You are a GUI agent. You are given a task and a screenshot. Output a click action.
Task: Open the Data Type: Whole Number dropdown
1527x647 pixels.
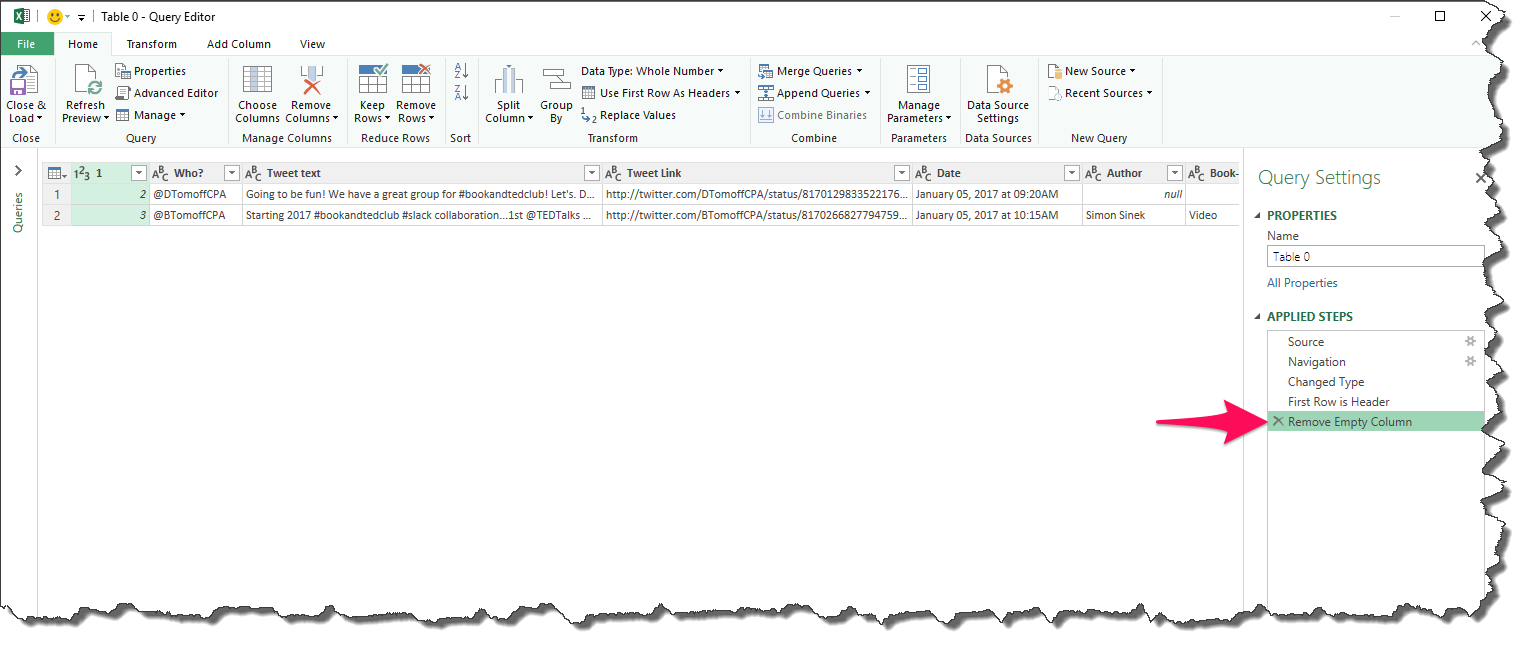click(648, 70)
